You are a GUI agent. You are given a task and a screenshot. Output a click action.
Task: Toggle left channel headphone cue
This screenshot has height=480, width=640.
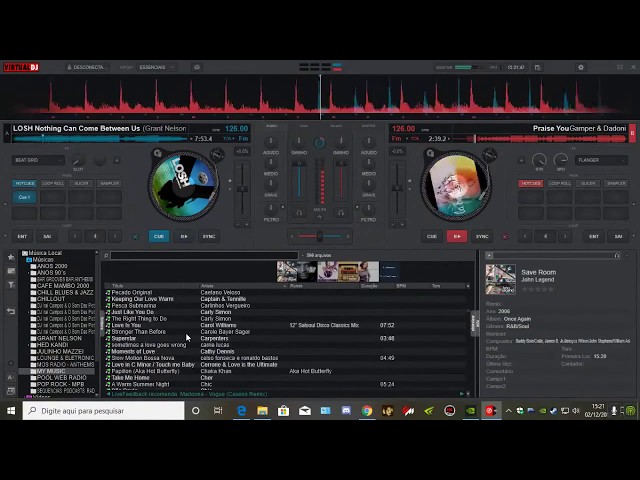pyautogui.click(x=299, y=213)
